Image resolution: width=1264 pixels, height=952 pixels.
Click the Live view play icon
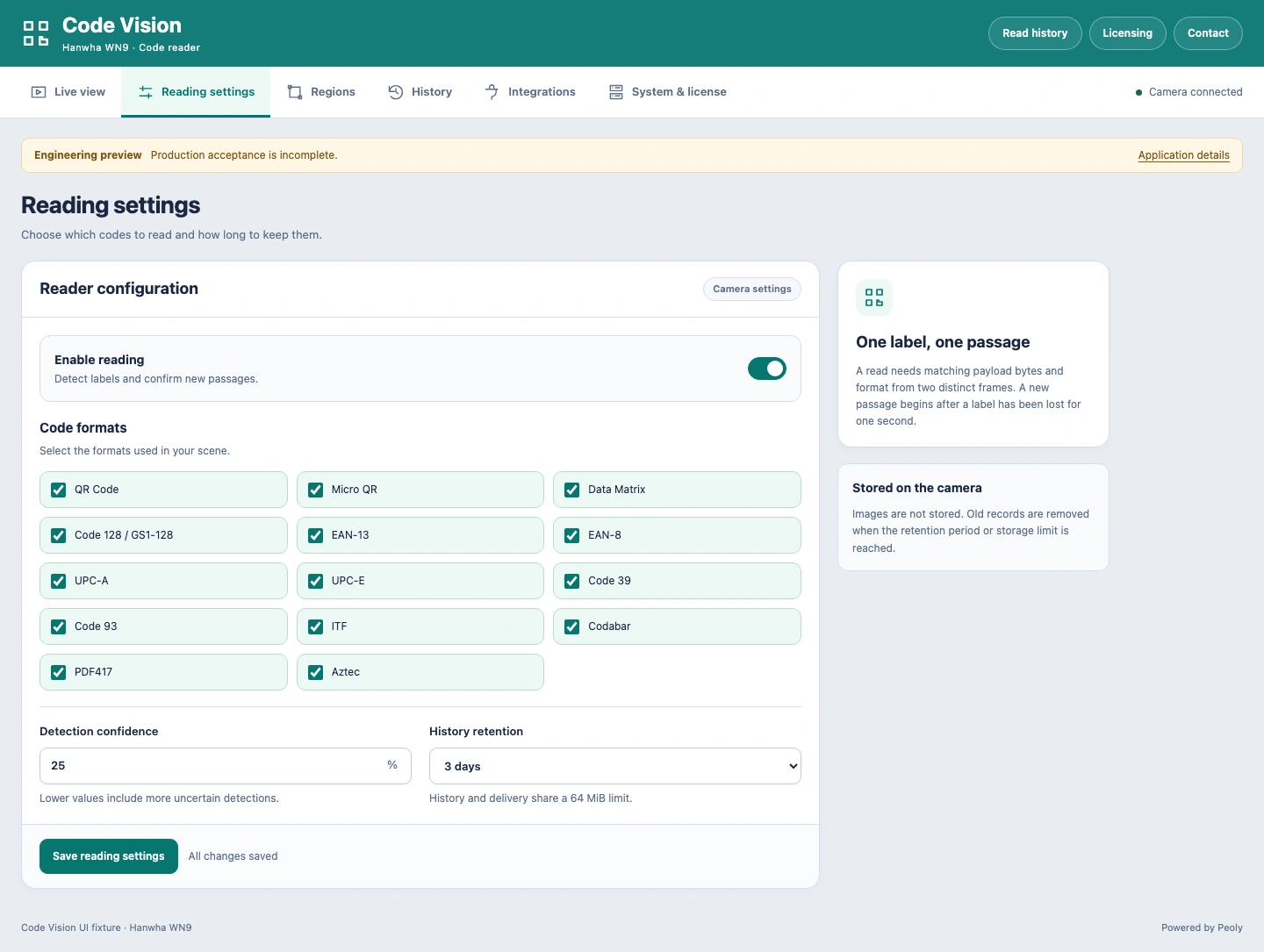tap(39, 92)
